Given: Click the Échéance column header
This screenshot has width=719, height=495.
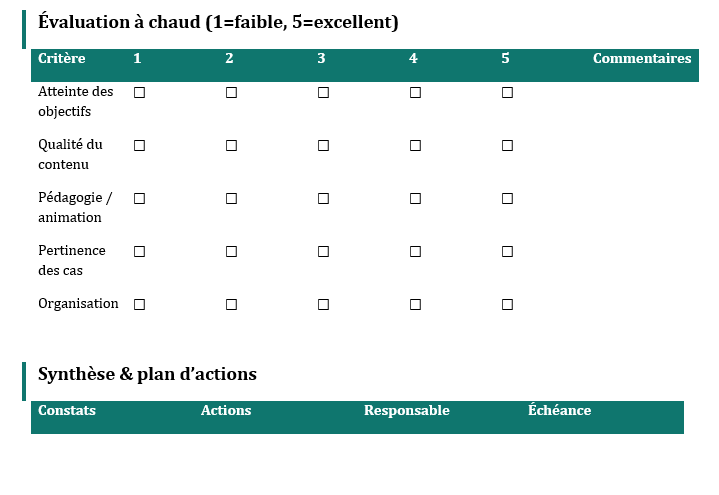Looking at the screenshot, I should tap(559, 411).
